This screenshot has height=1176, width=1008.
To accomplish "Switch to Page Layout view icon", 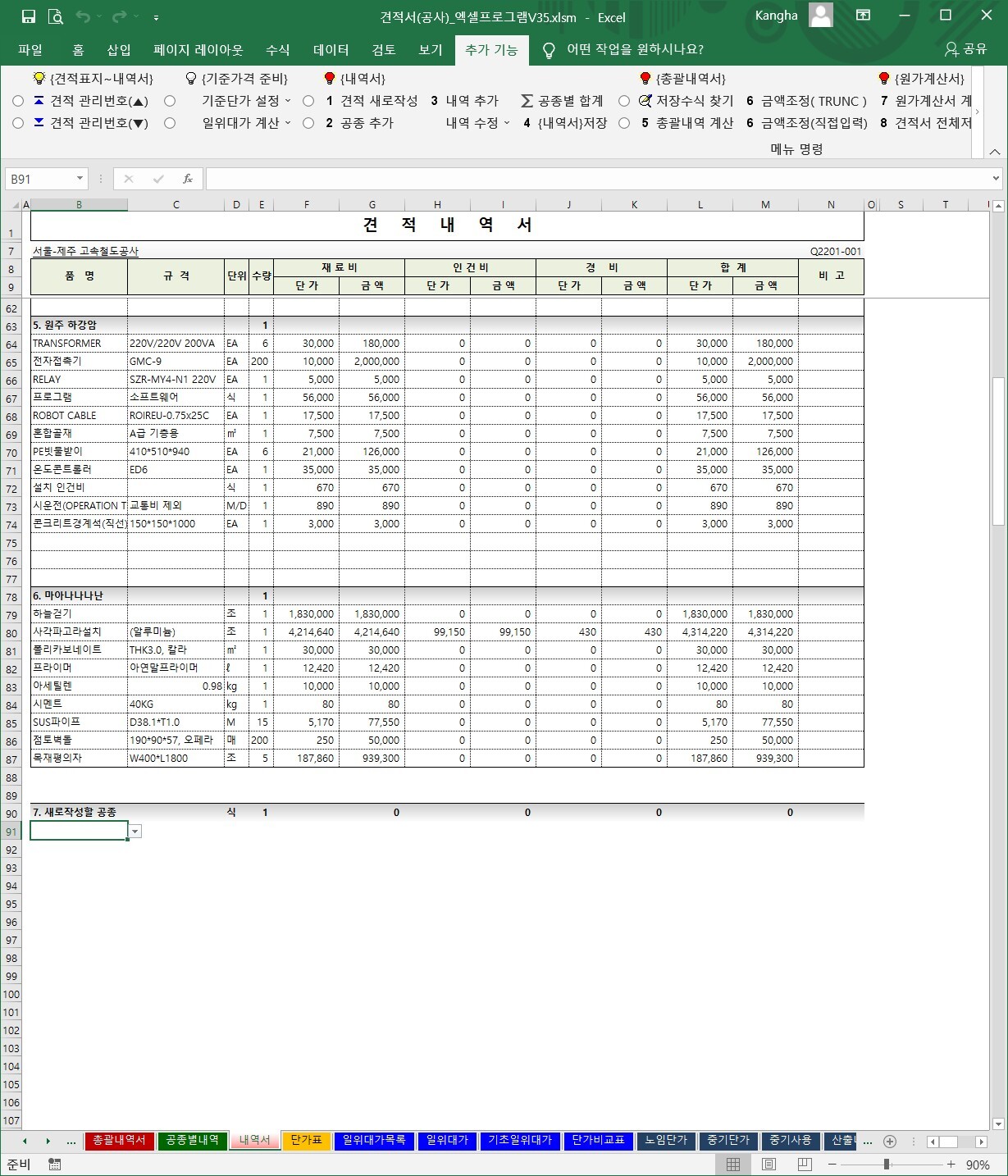I will pos(769,1165).
